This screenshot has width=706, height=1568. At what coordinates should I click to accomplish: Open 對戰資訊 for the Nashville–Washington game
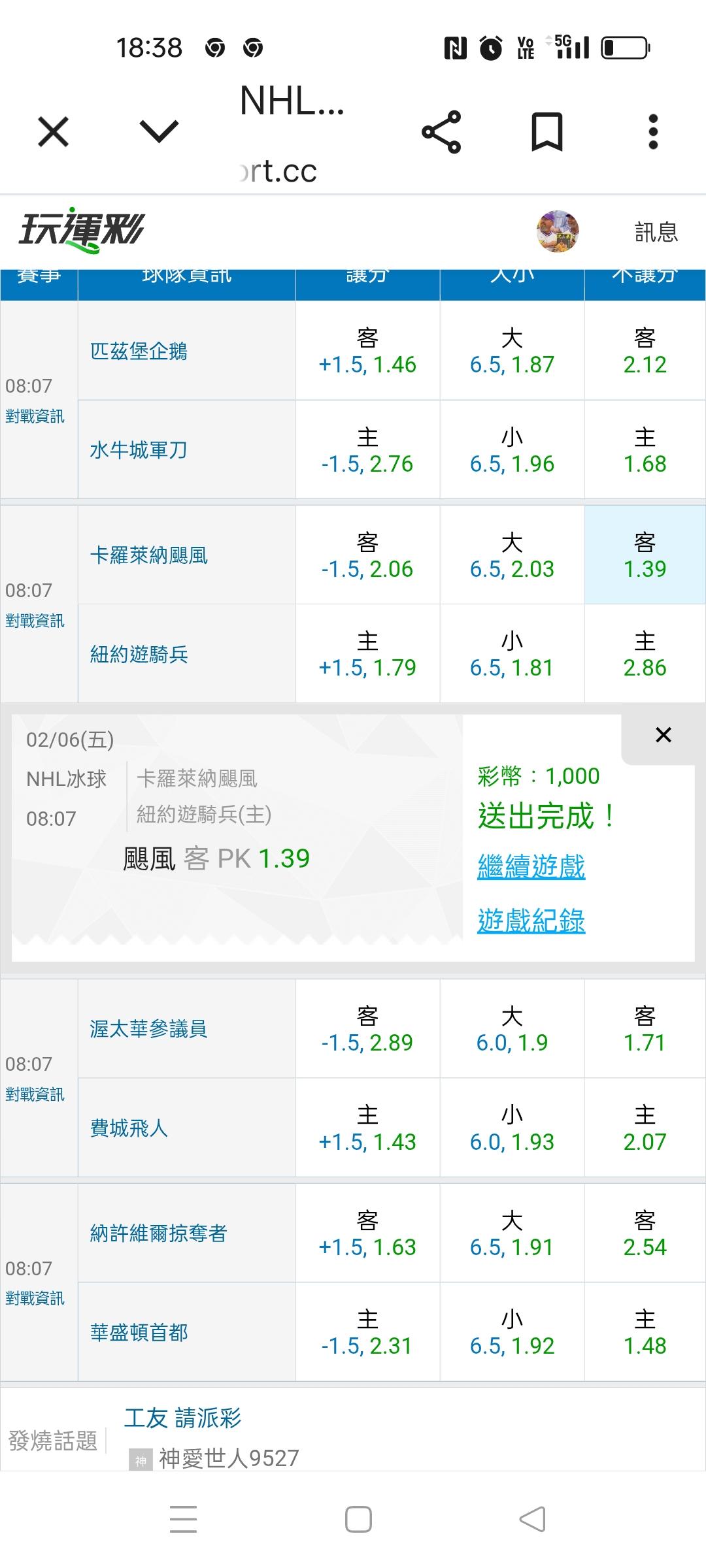(x=35, y=1298)
